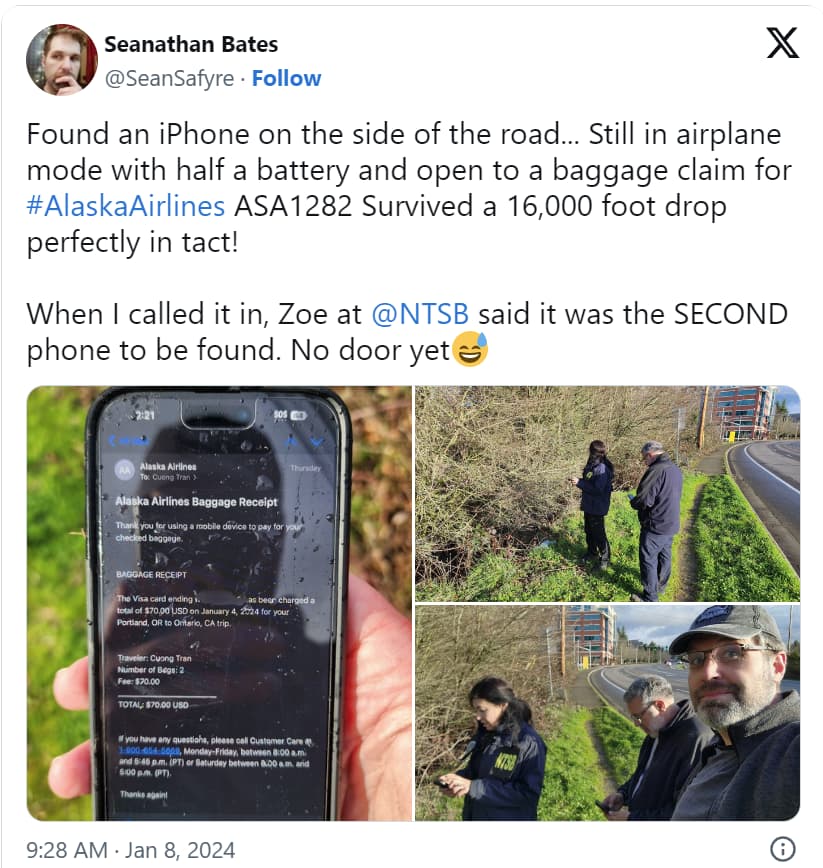Open Seanathan Bates display name
Viewport: 823px width, 868px height.
click(191, 44)
